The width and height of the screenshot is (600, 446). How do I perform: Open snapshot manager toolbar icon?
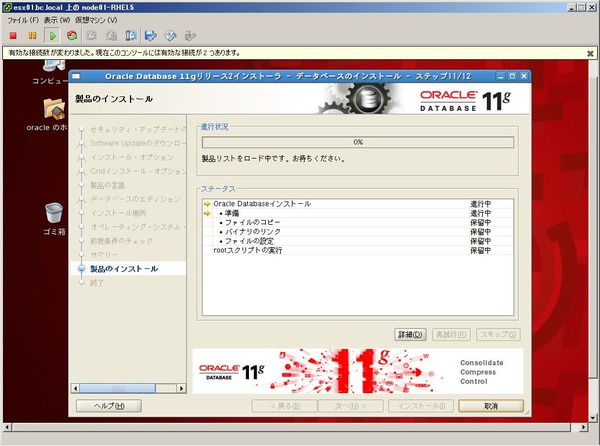point(131,36)
